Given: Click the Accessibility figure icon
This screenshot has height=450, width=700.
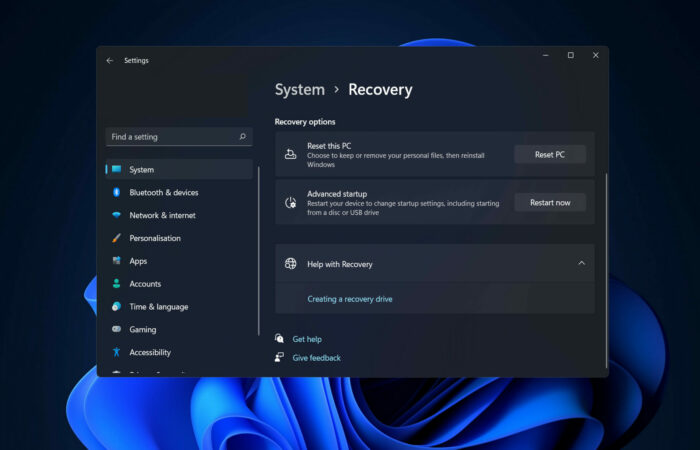Looking at the screenshot, I should (x=117, y=352).
